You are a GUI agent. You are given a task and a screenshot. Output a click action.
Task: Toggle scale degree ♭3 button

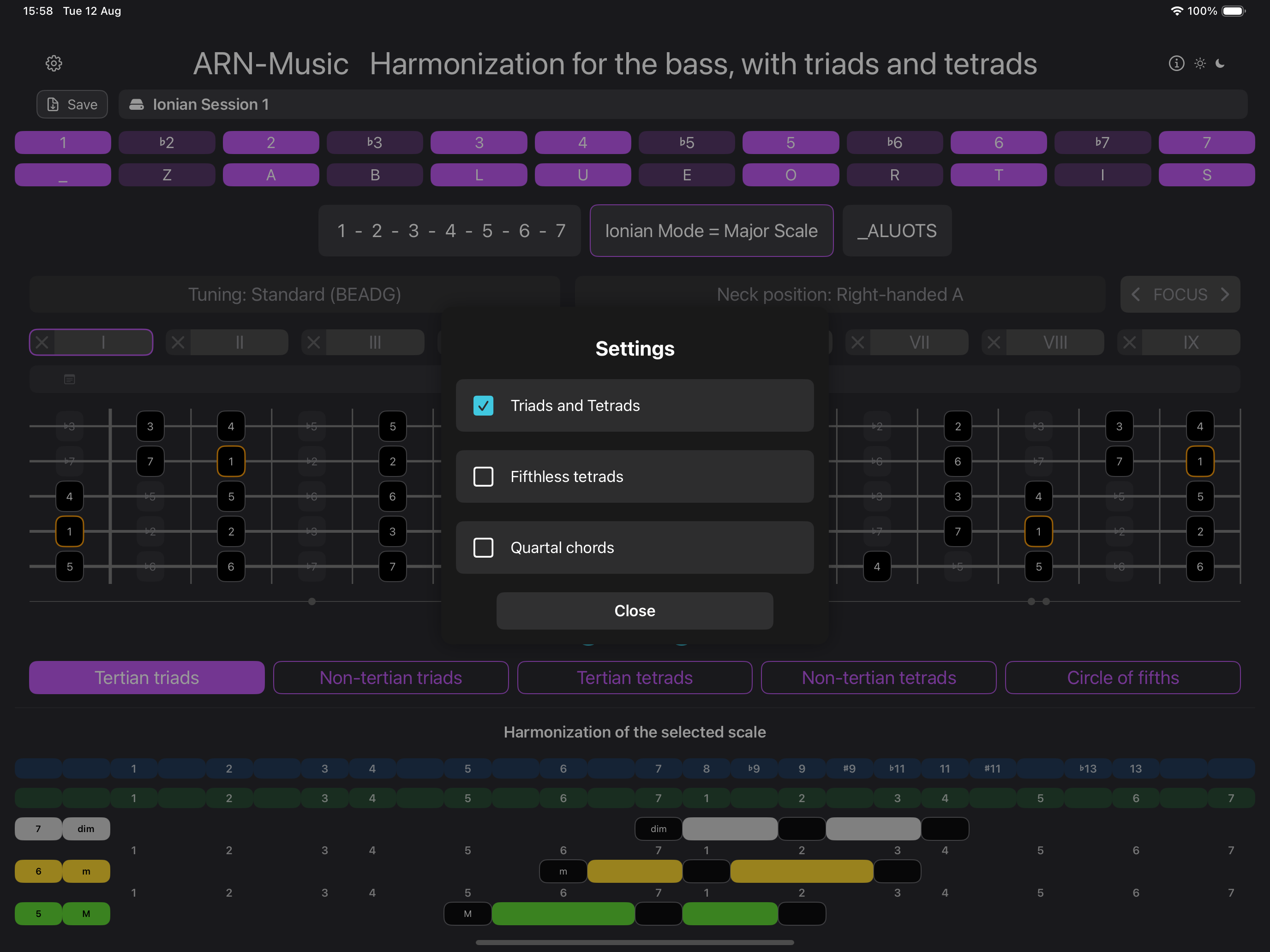pyautogui.click(x=375, y=143)
